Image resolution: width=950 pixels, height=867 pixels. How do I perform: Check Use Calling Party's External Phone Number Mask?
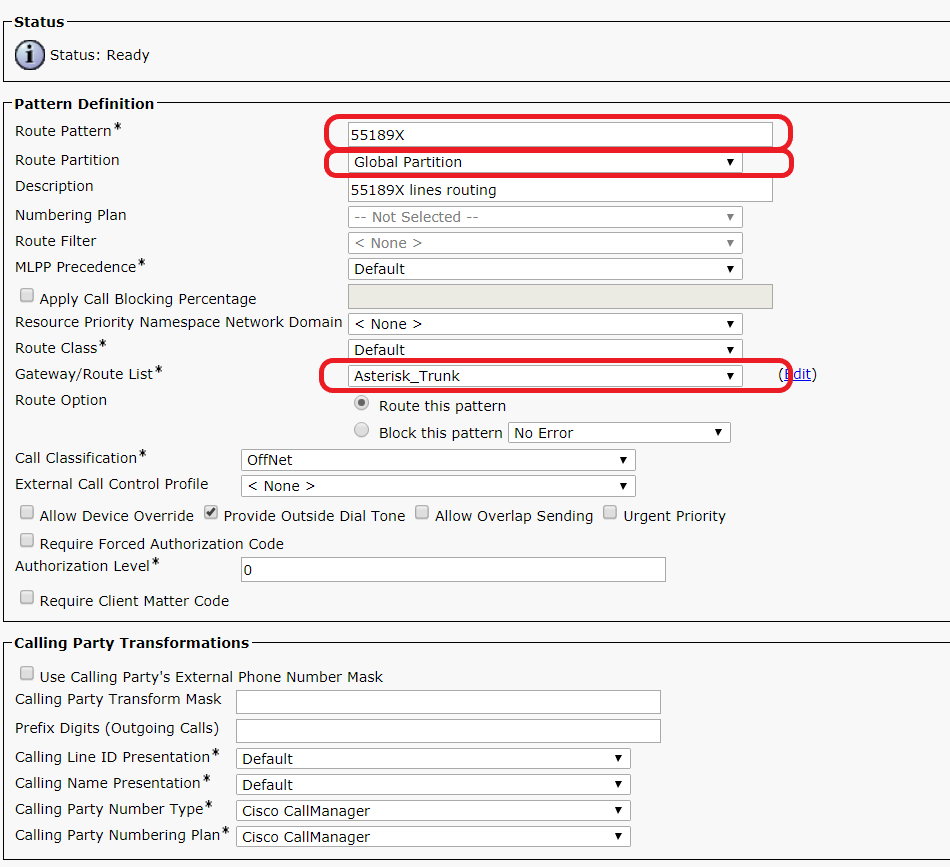tap(27, 673)
